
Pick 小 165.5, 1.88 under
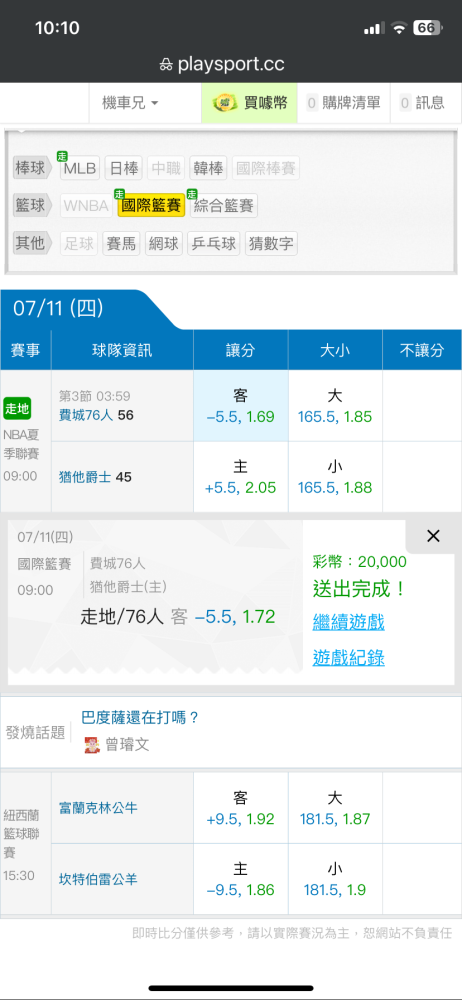335,477
